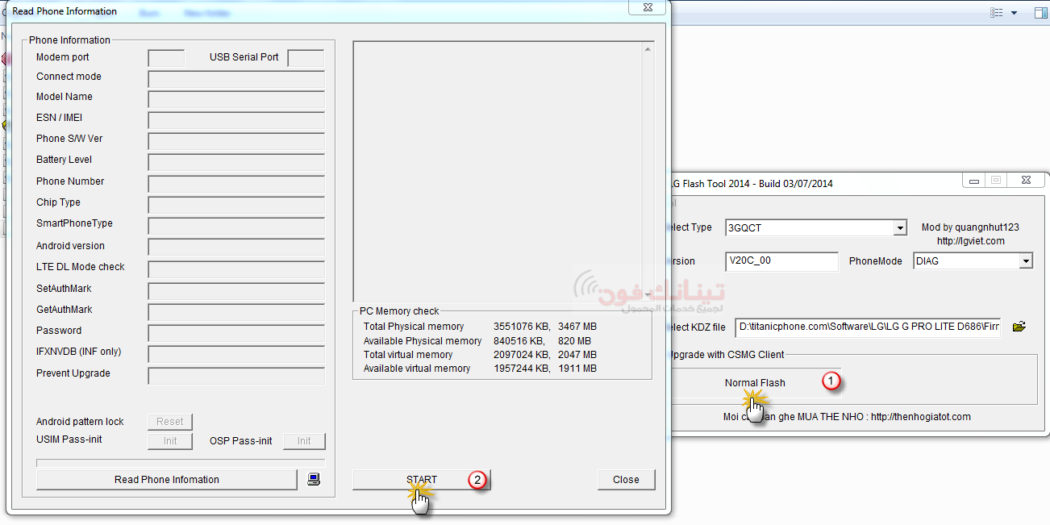The image size is (1050, 525).
Task: Close the Read Phone Information window
Action: [x=647, y=7]
